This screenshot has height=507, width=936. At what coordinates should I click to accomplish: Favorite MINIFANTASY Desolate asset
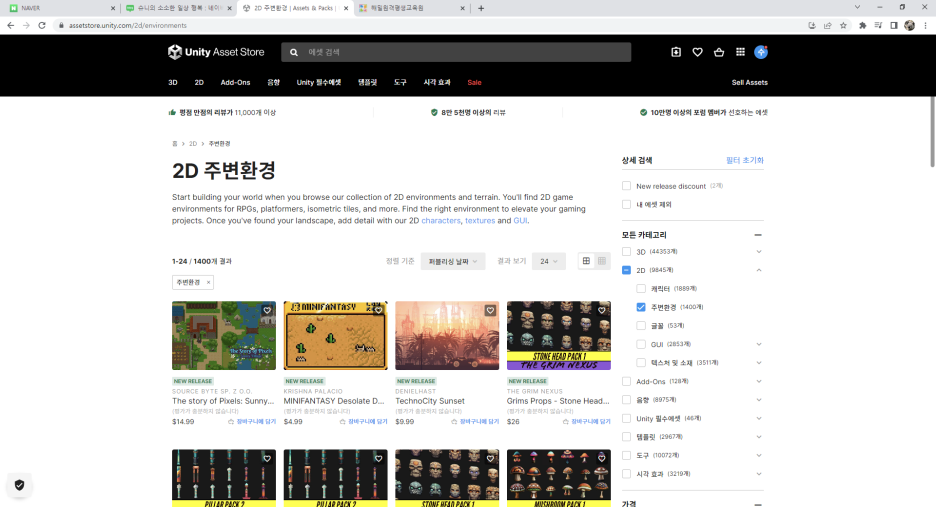click(378, 310)
